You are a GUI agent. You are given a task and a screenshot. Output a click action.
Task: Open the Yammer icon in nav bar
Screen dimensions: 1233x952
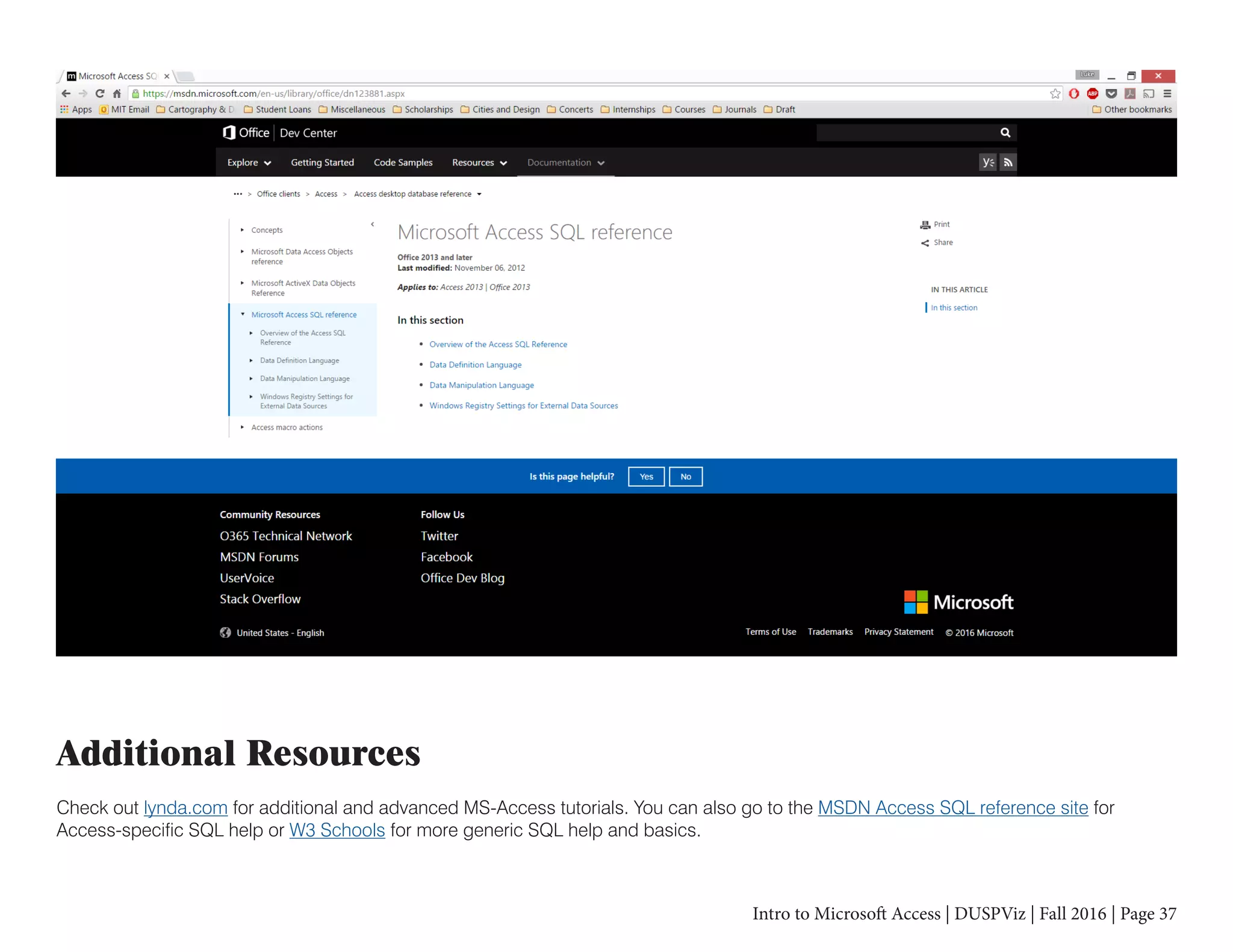pos(988,162)
